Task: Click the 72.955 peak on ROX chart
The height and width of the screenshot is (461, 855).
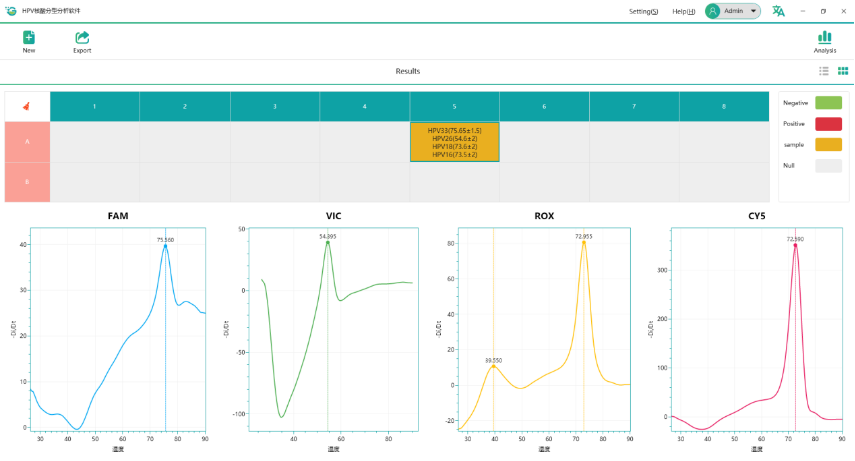Action: coord(584,242)
